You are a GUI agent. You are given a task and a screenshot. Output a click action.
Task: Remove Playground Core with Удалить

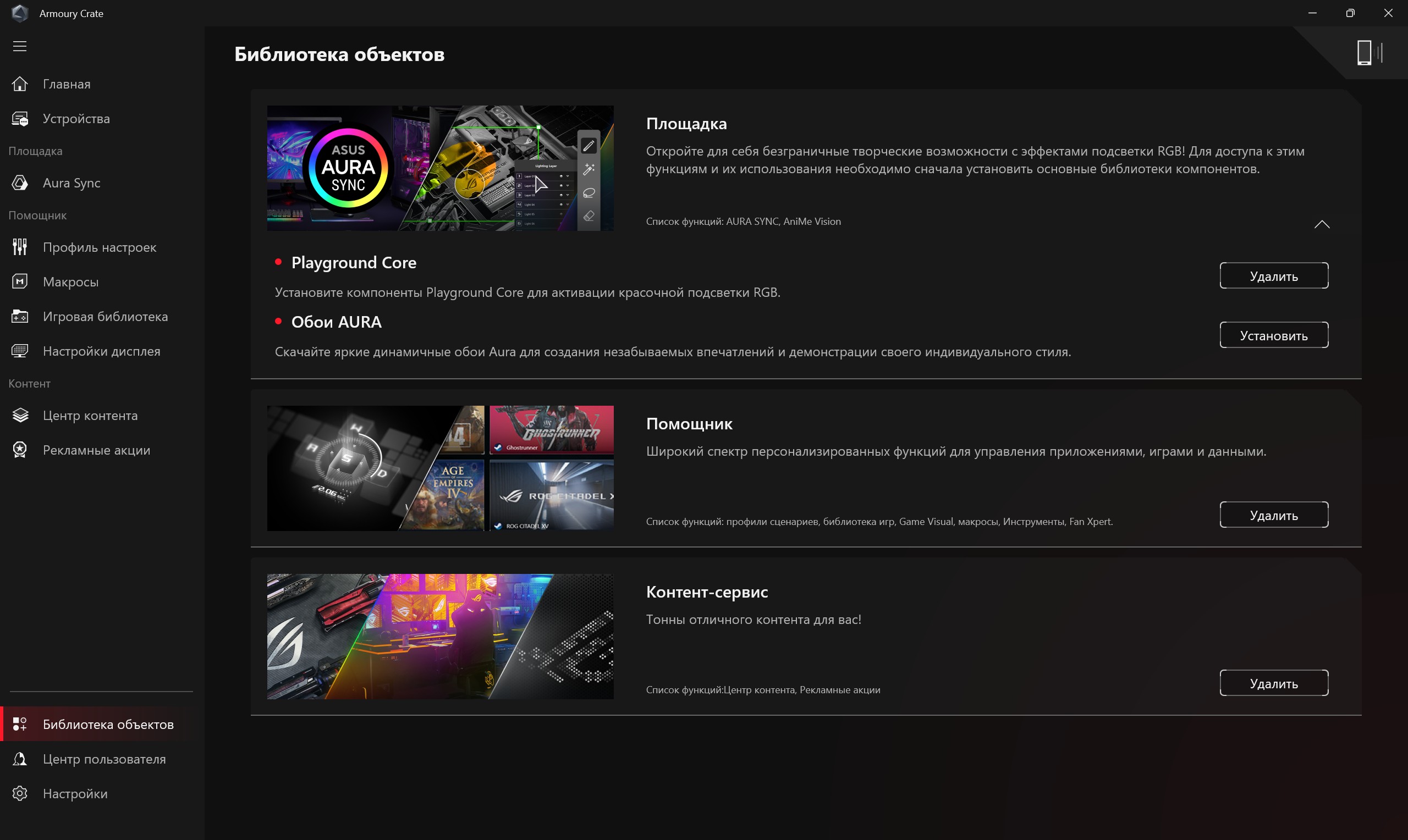click(1274, 275)
